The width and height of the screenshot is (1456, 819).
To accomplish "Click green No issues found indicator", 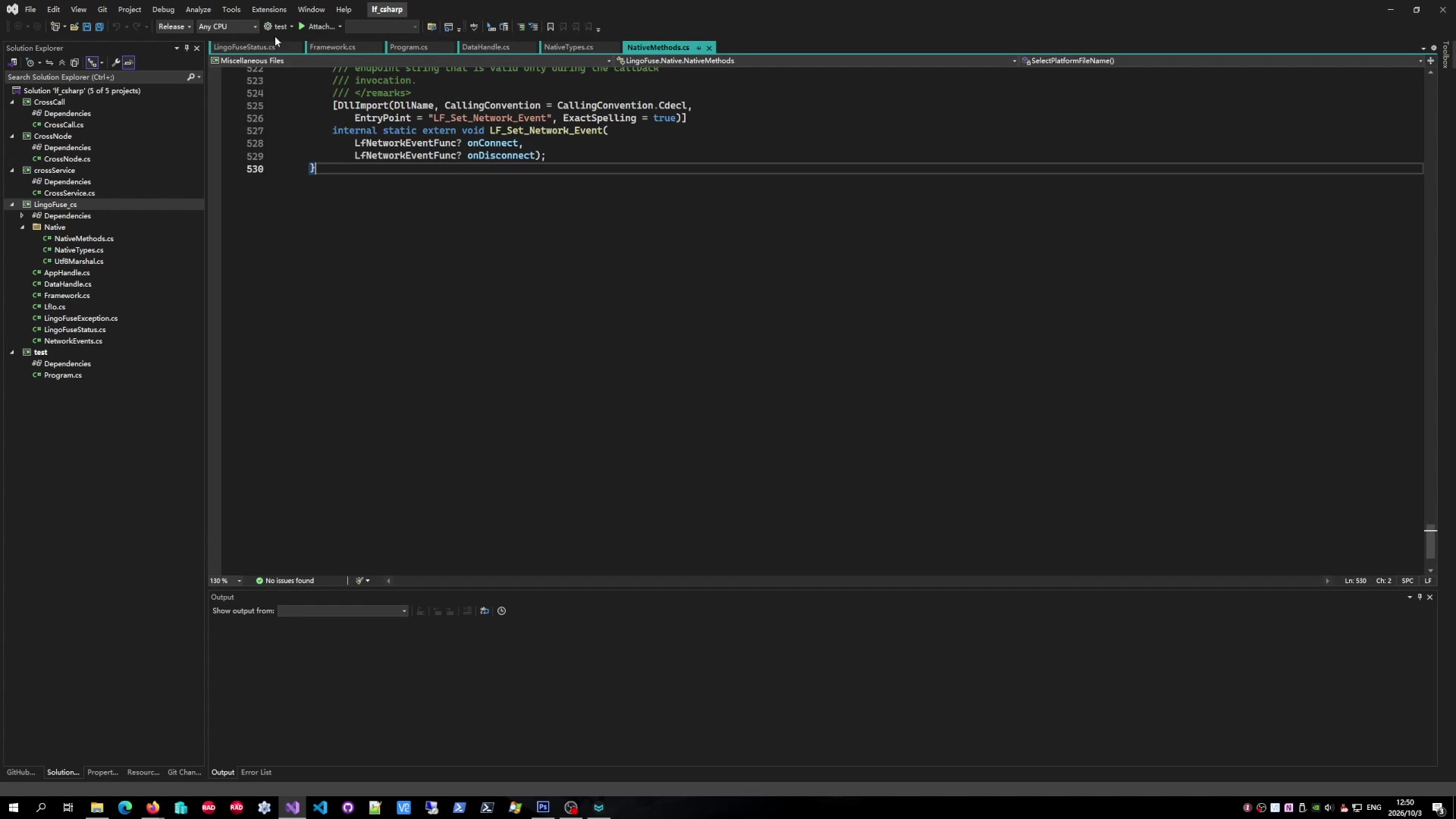I will [285, 581].
